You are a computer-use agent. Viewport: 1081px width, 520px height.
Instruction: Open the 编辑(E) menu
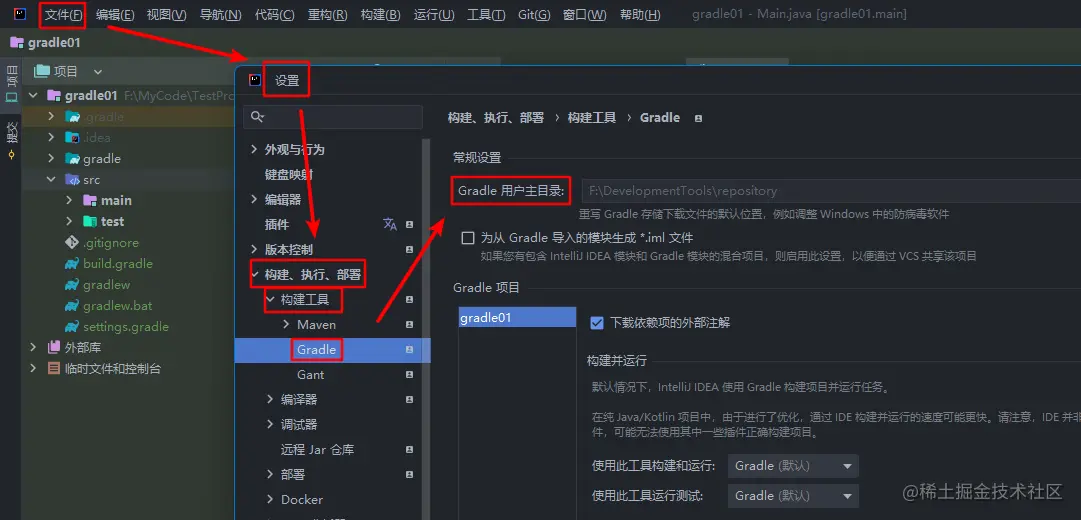115,14
